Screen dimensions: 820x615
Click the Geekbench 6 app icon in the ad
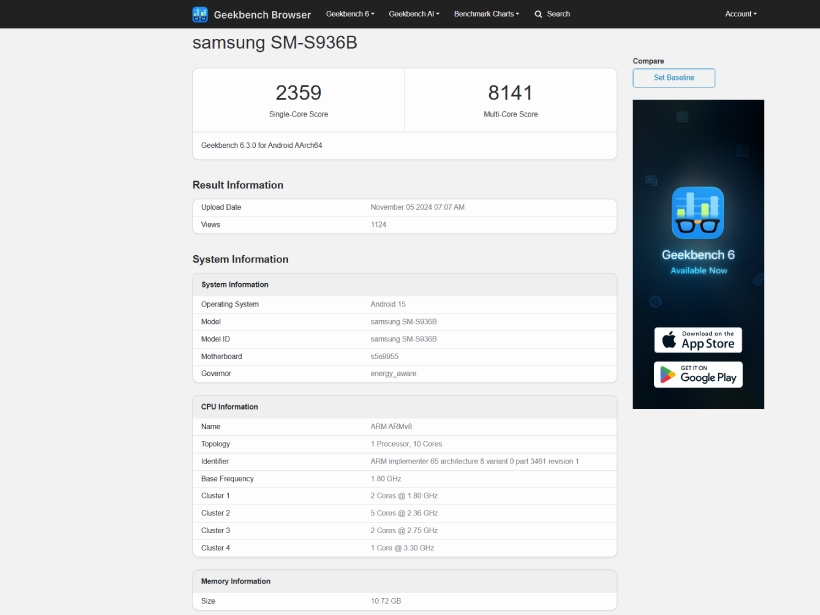click(x=698, y=212)
